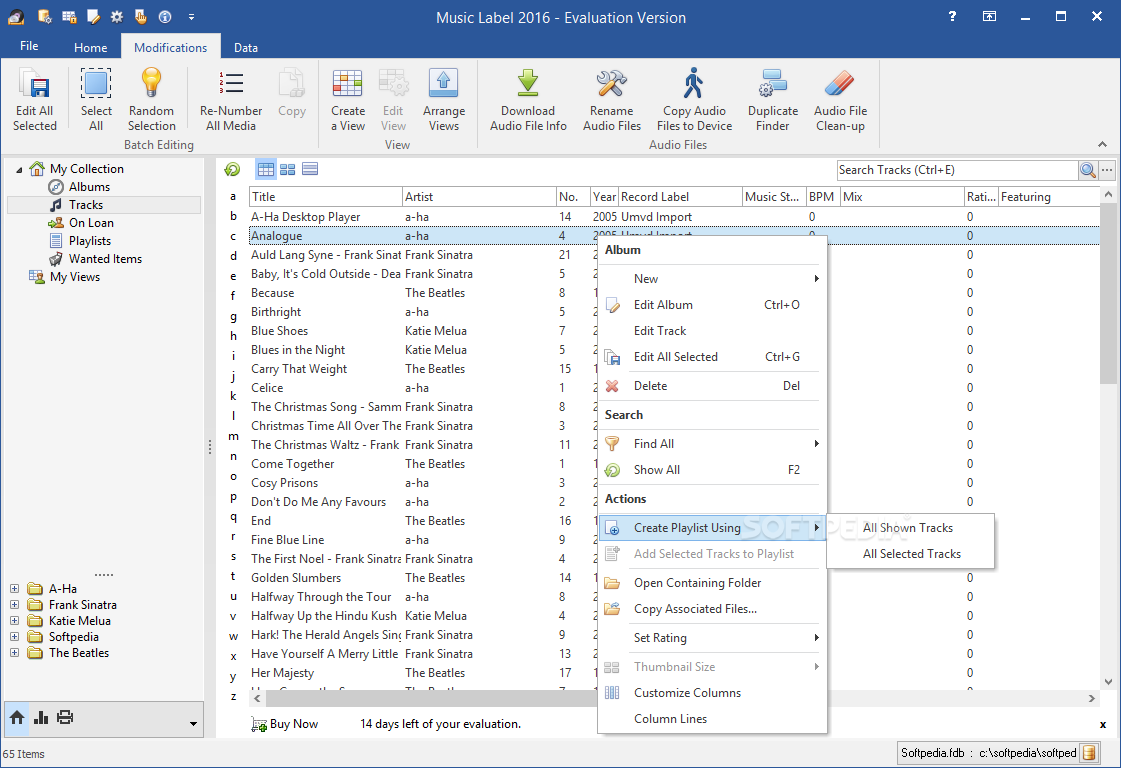This screenshot has width=1121, height=768.
Task: Click Select All ribbon icon
Action: [96, 84]
